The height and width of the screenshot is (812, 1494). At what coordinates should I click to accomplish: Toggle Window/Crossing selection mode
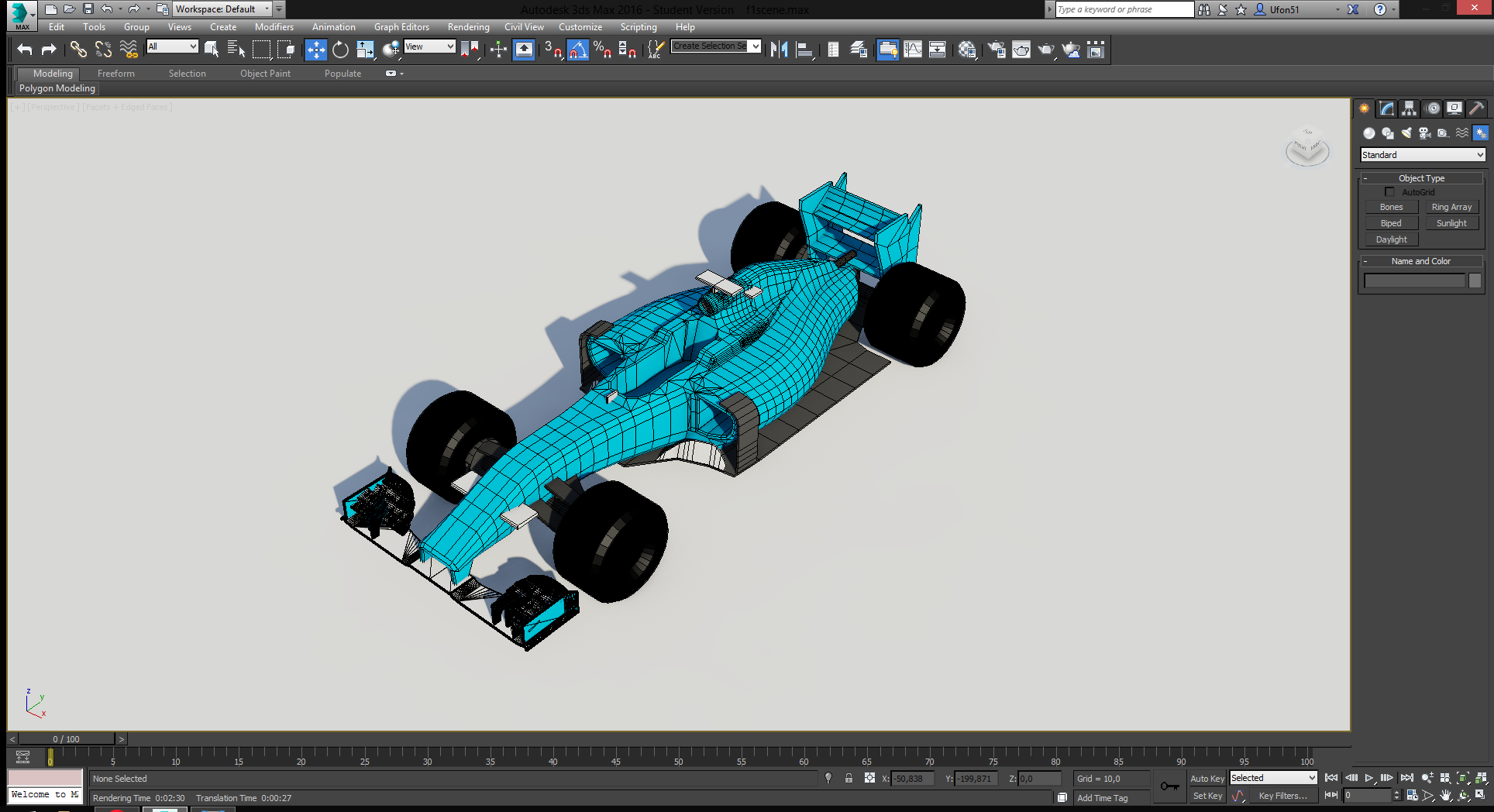coord(287,50)
